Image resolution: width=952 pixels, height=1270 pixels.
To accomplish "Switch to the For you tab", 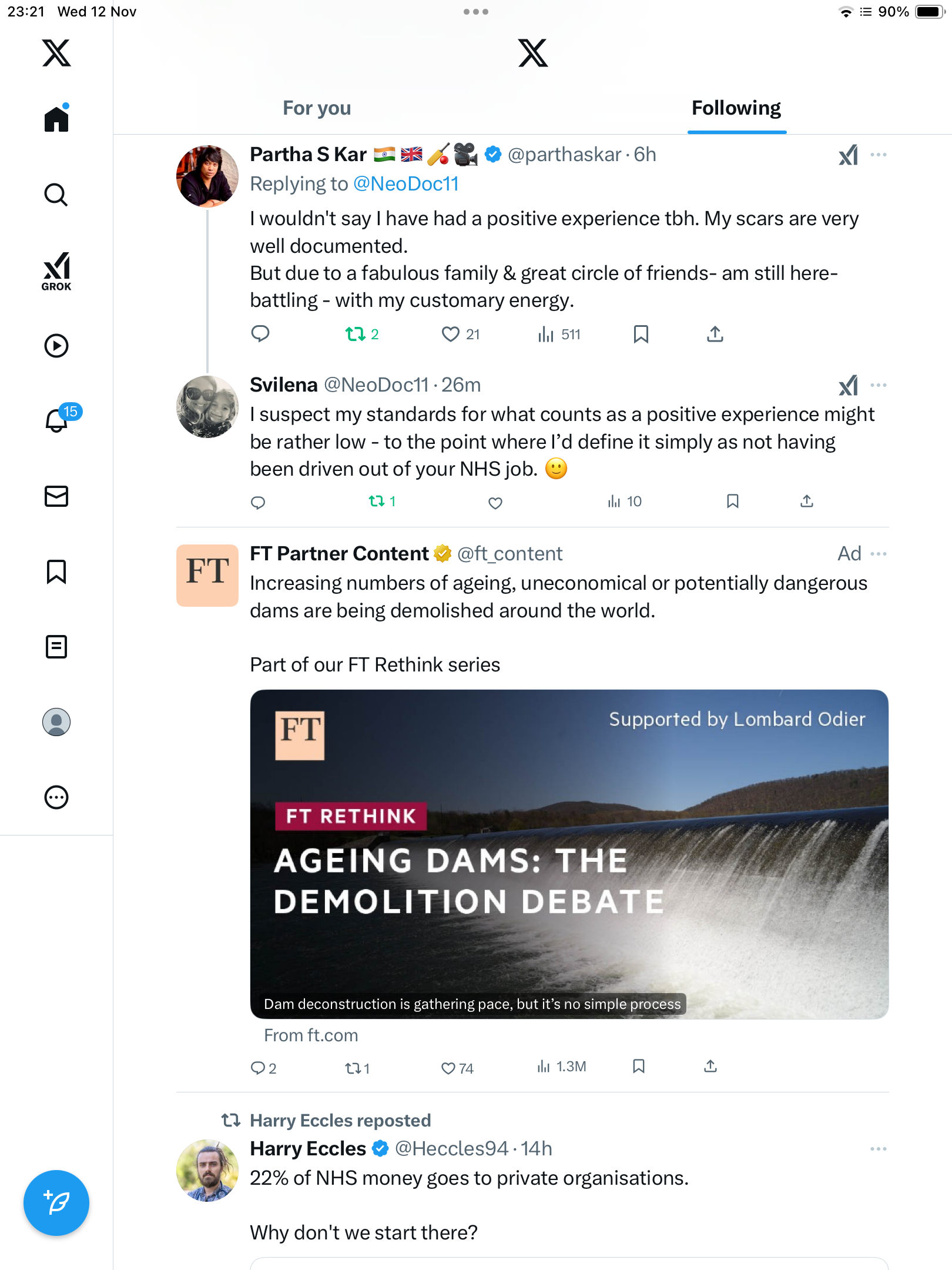I will pyautogui.click(x=317, y=108).
